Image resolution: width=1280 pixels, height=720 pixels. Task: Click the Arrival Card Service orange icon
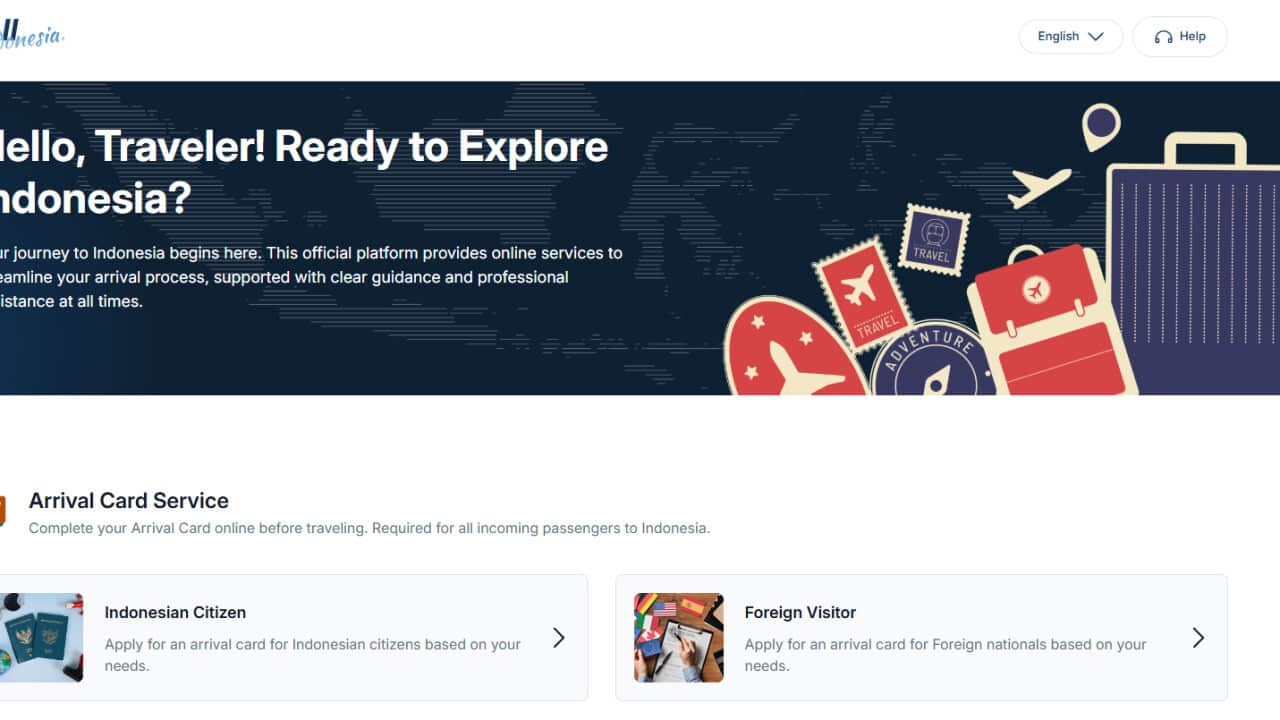(3, 510)
